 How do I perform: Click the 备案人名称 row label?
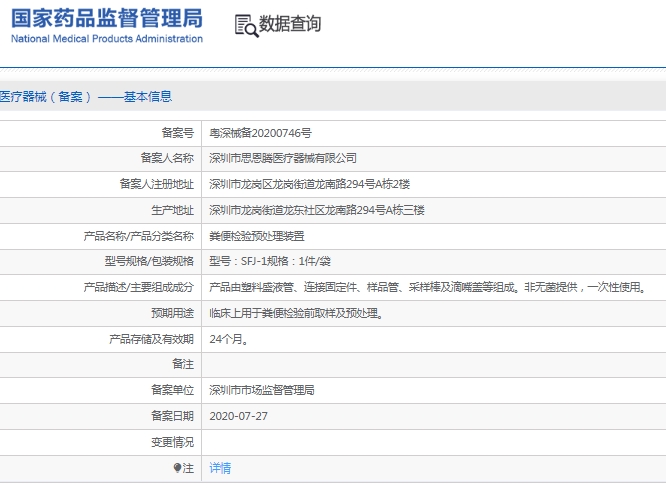[167, 158]
